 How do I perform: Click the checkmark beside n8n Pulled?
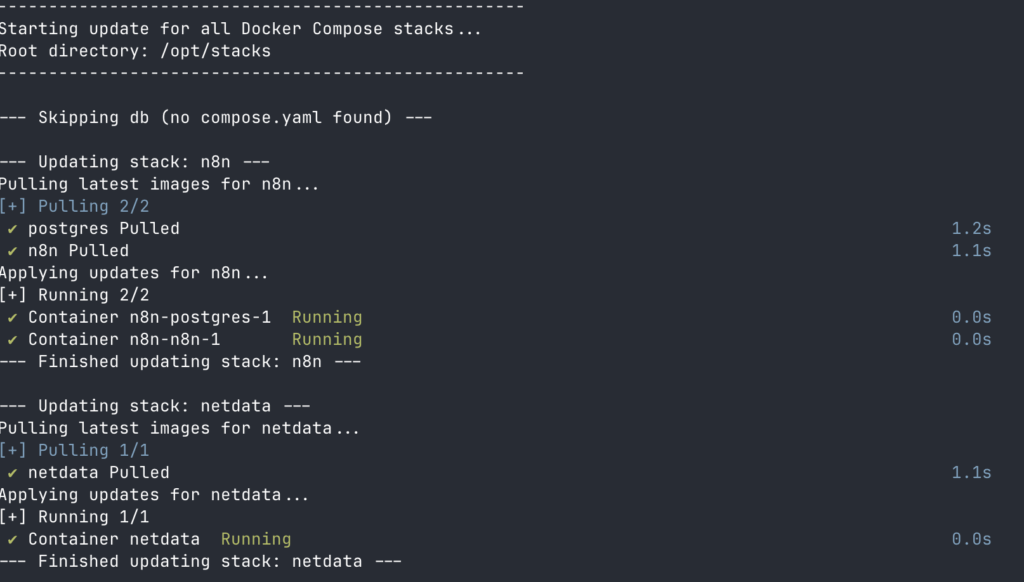(x=12, y=251)
